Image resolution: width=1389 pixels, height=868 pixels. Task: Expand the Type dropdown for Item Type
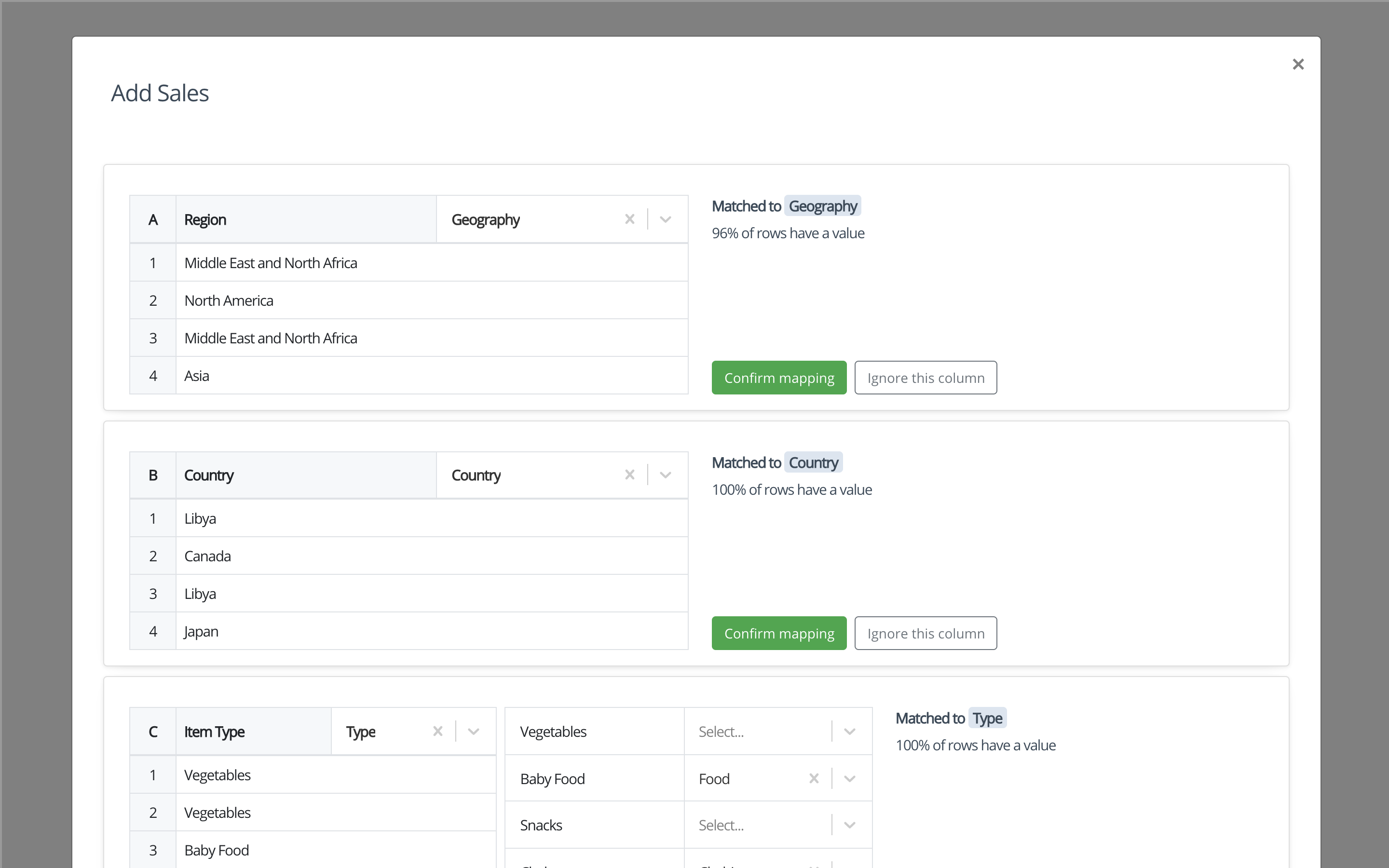pos(474,732)
